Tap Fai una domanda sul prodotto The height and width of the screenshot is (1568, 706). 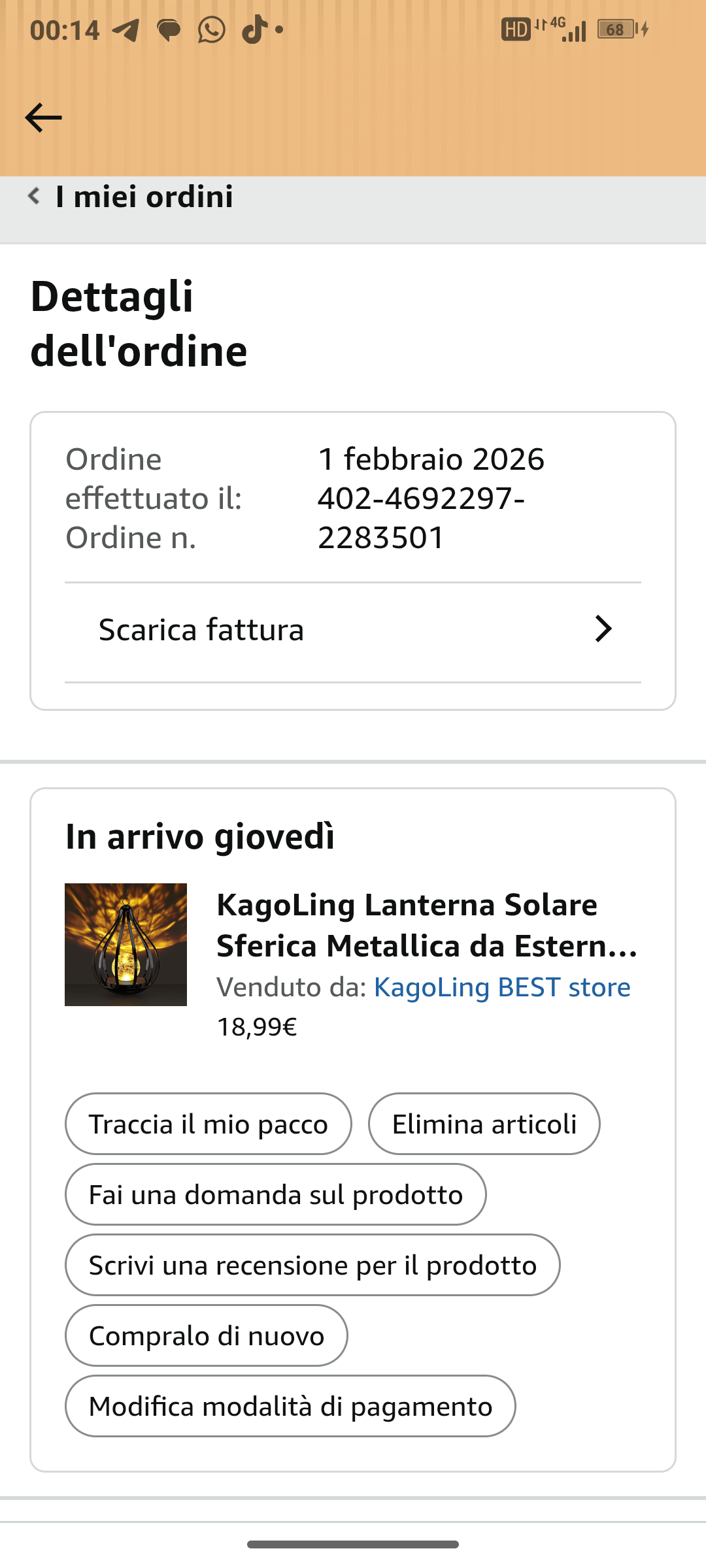tap(275, 1194)
